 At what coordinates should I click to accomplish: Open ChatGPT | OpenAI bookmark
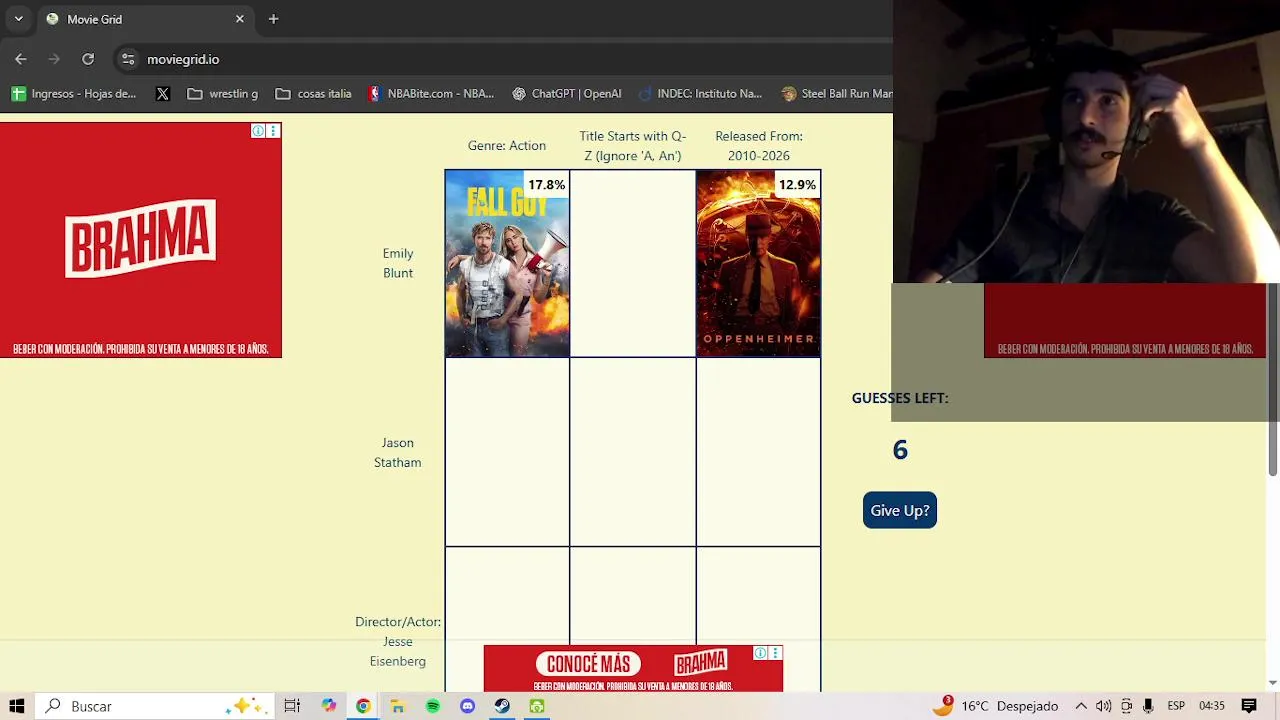pos(566,93)
